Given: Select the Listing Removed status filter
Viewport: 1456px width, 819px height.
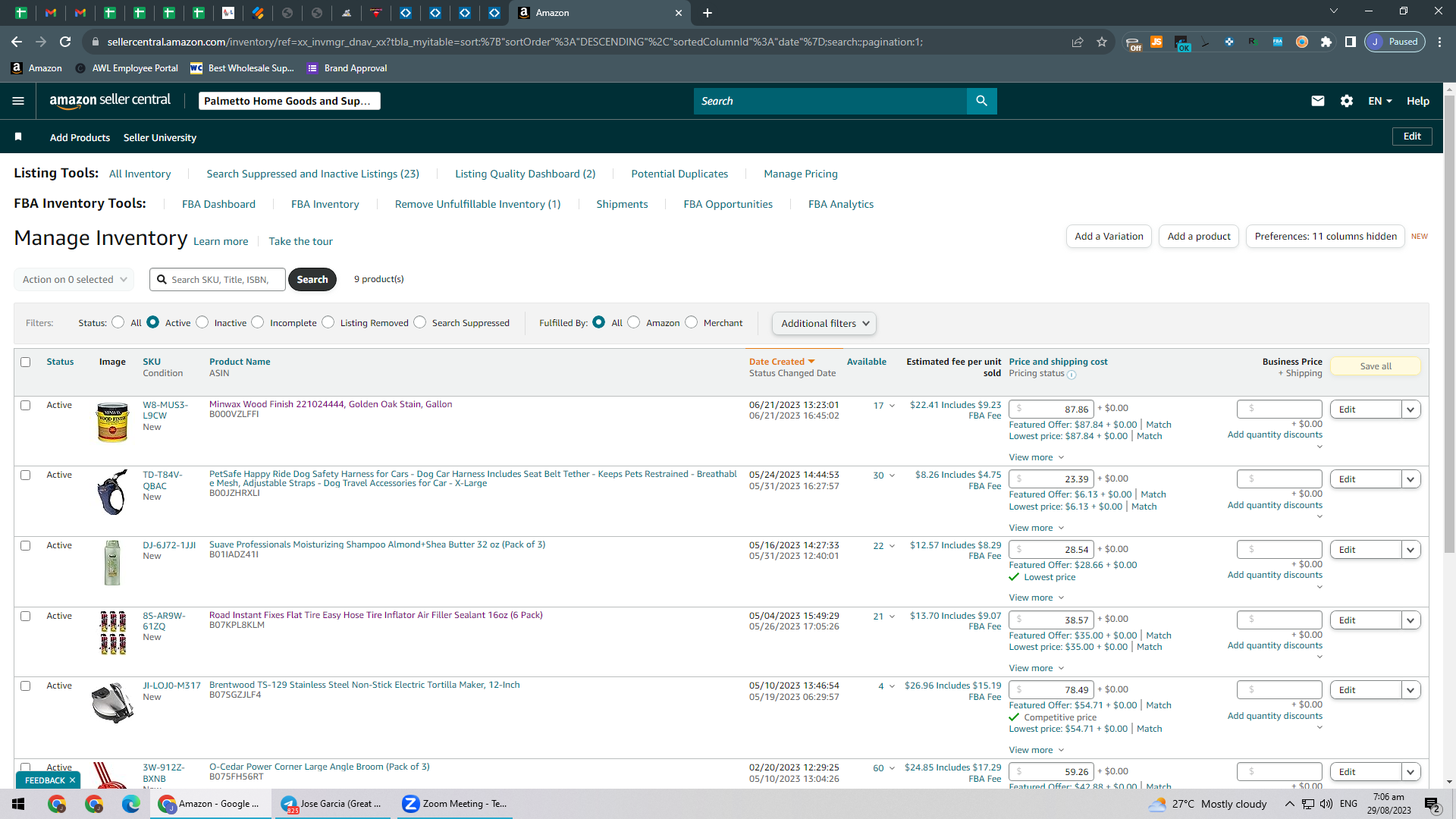Looking at the screenshot, I should point(328,322).
